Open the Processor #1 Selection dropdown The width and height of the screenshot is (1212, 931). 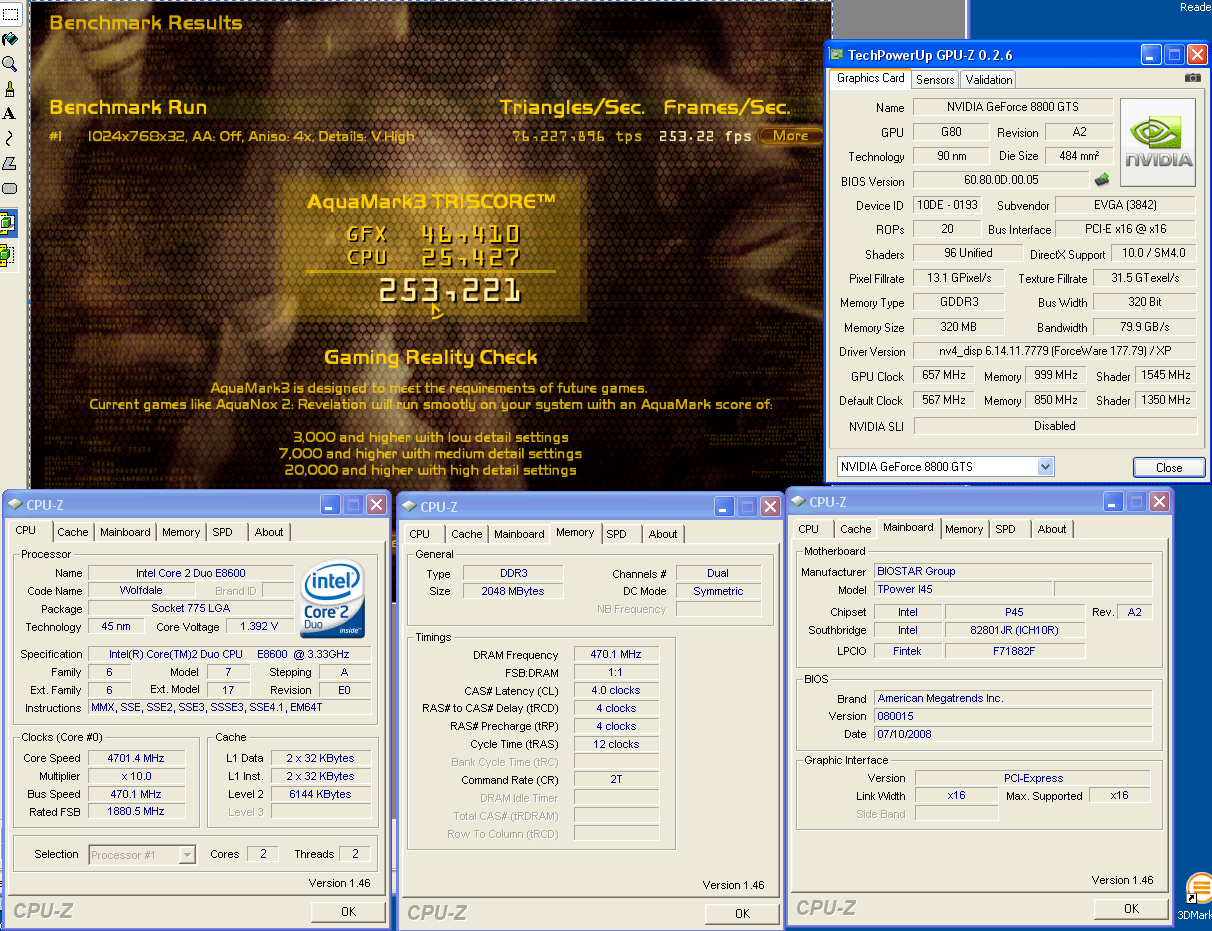click(x=187, y=854)
